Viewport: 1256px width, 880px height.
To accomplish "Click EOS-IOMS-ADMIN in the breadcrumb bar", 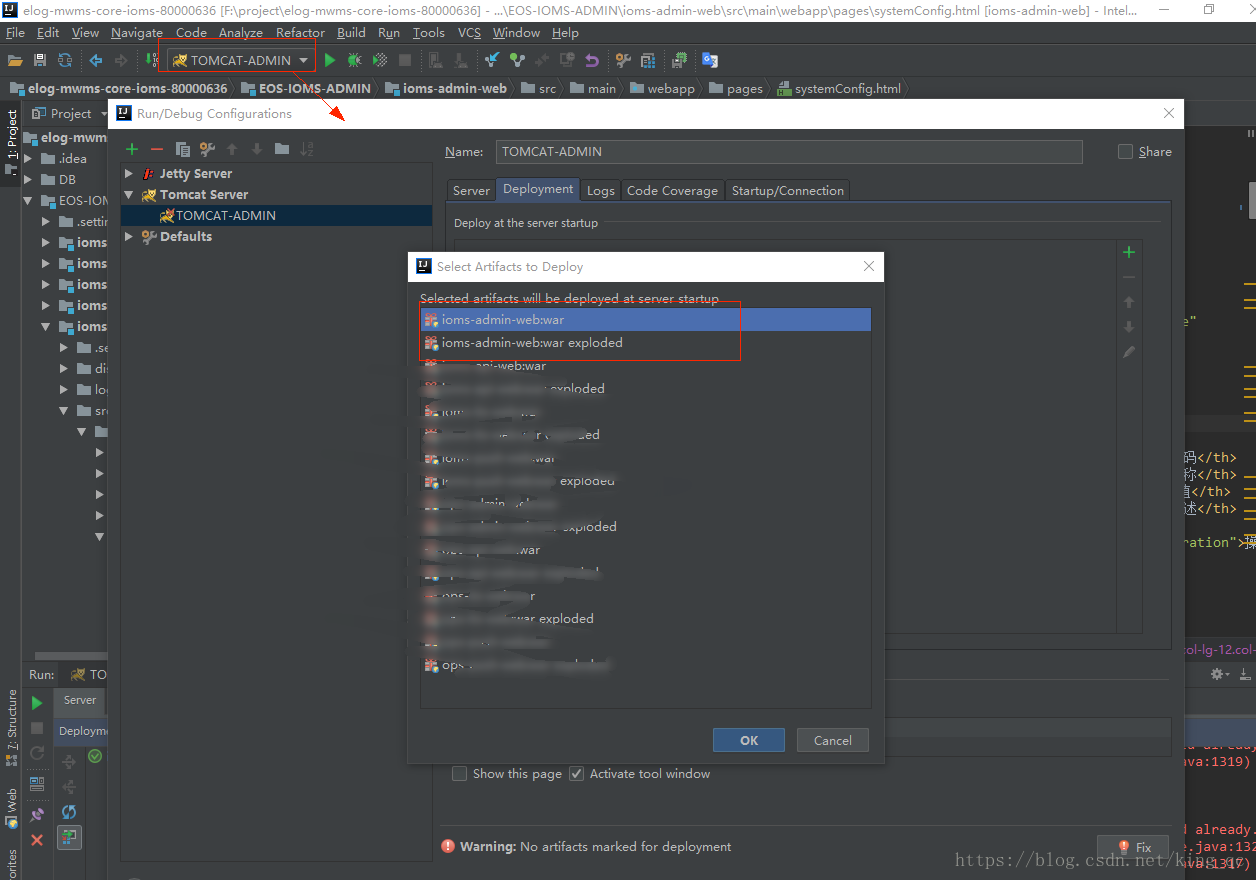I will click(x=308, y=88).
